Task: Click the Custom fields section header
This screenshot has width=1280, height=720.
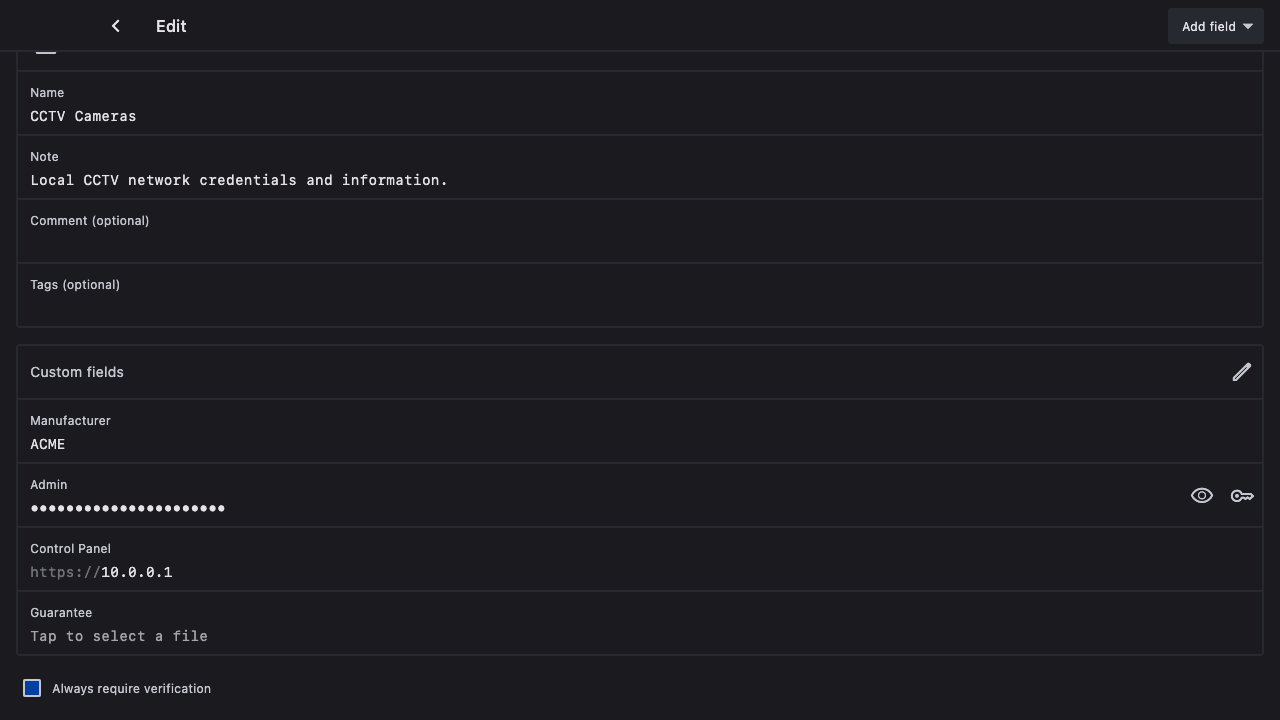Action: coord(77,372)
